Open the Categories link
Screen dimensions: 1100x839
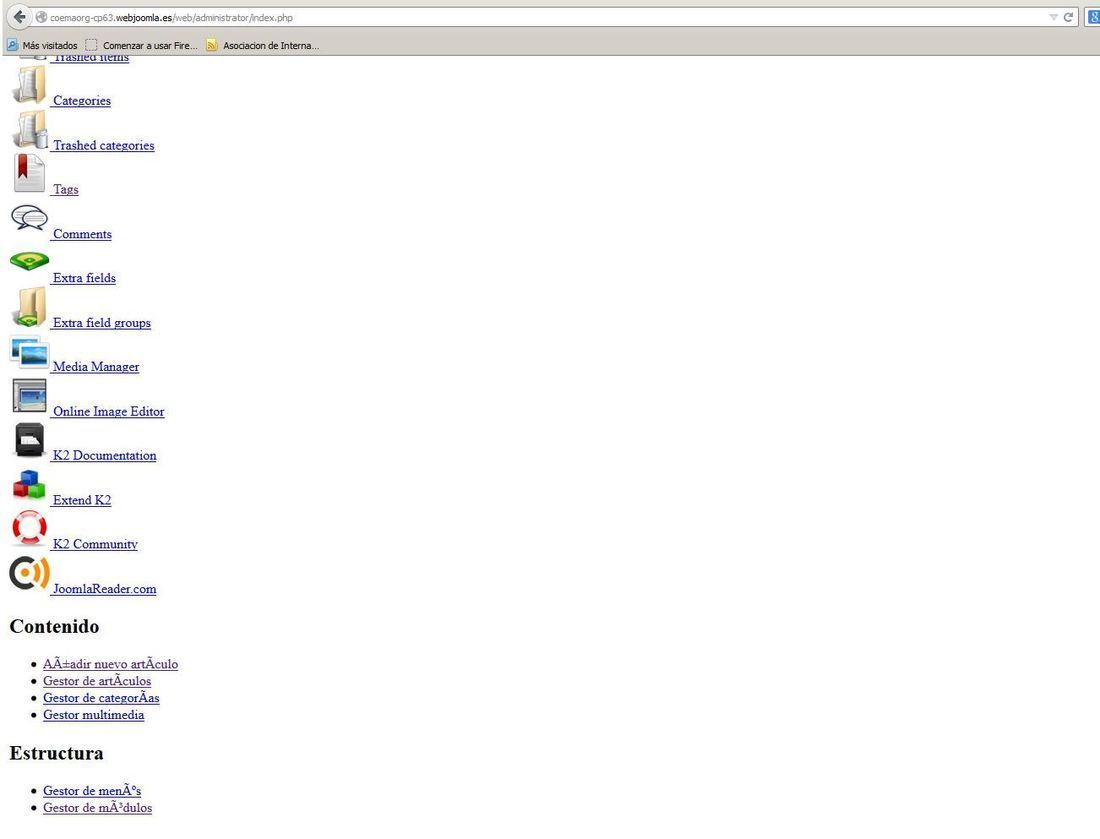point(82,101)
